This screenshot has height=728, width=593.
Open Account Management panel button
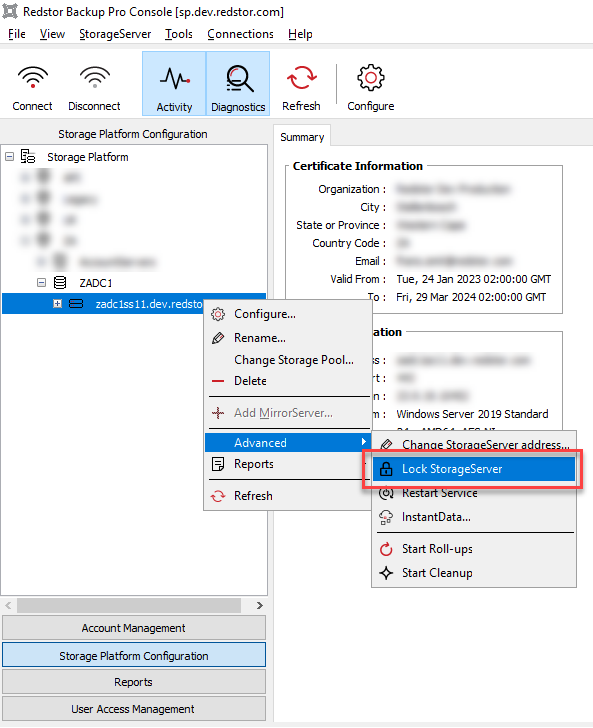134,628
